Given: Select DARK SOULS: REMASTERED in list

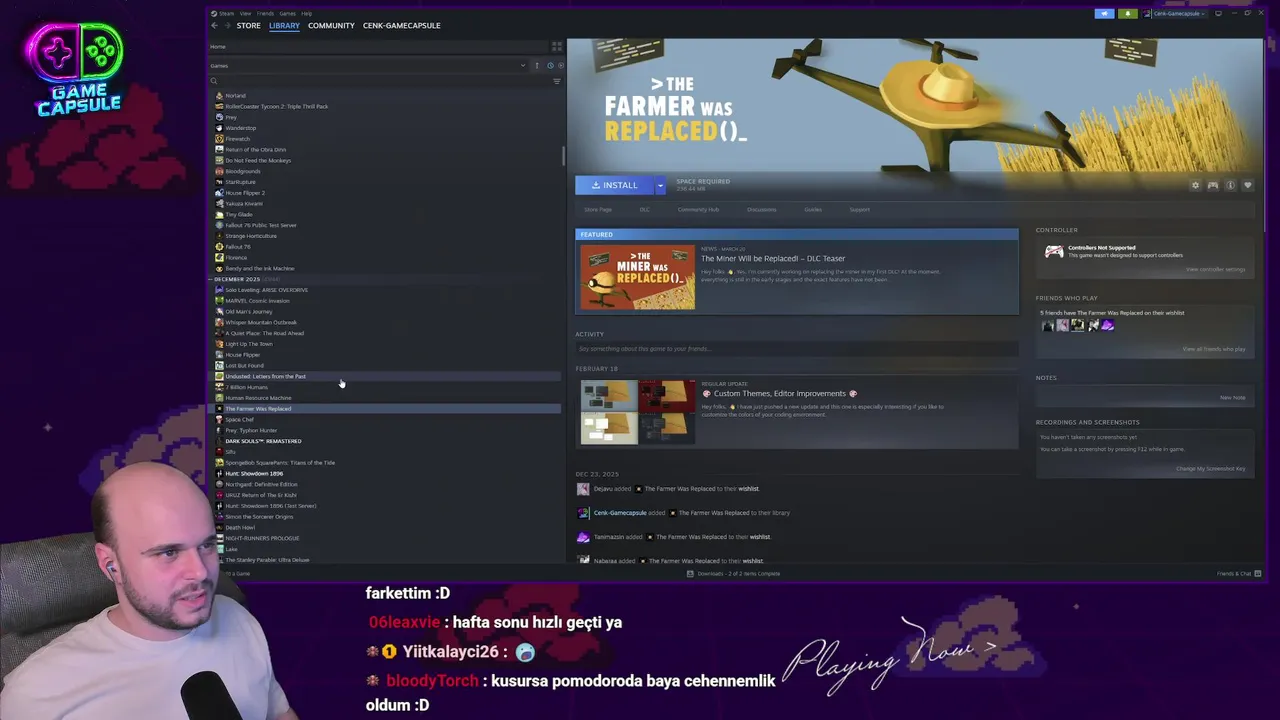Looking at the screenshot, I should (x=385, y=441).
